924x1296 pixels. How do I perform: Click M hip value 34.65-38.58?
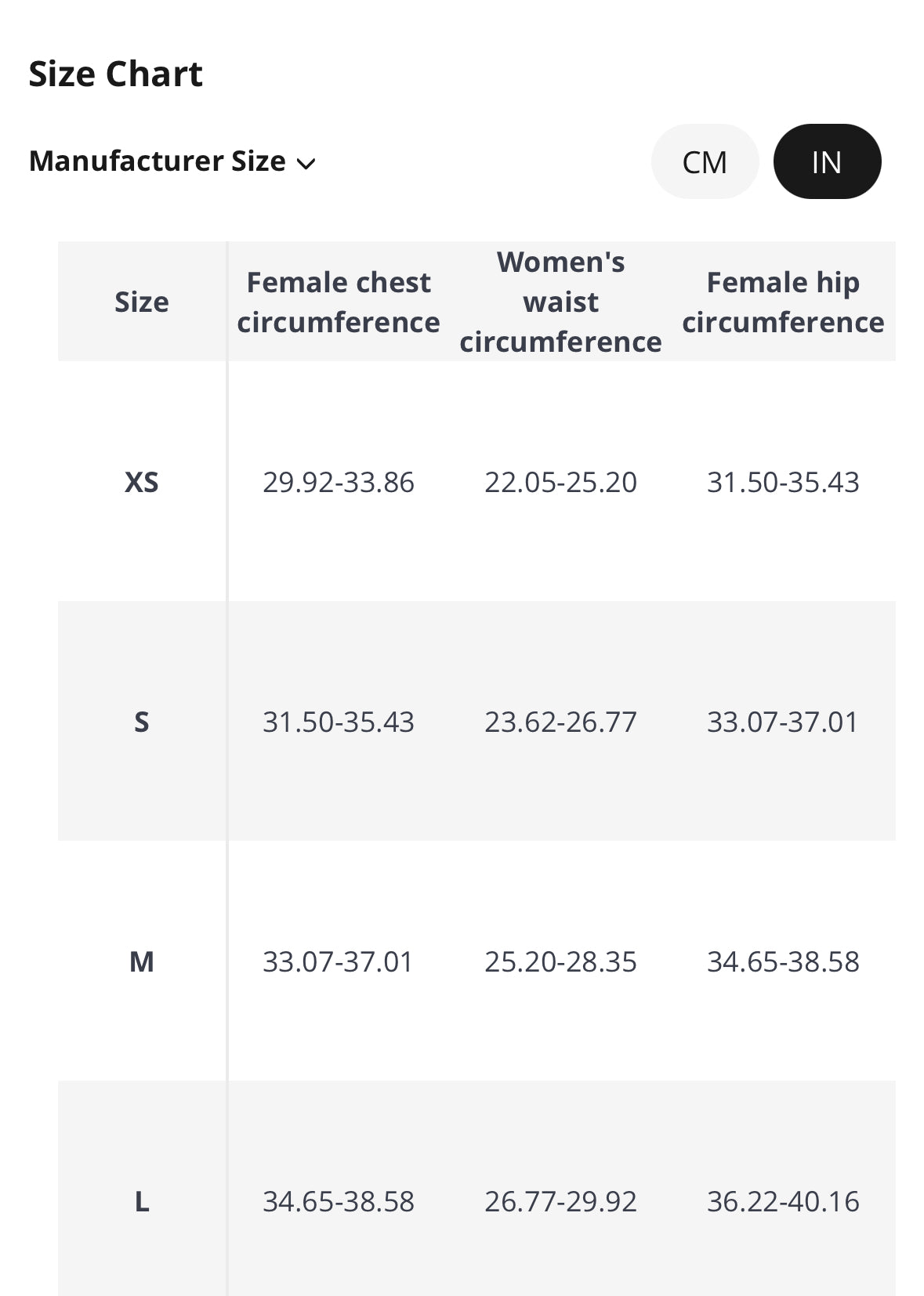pyautogui.click(x=783, y=961)
